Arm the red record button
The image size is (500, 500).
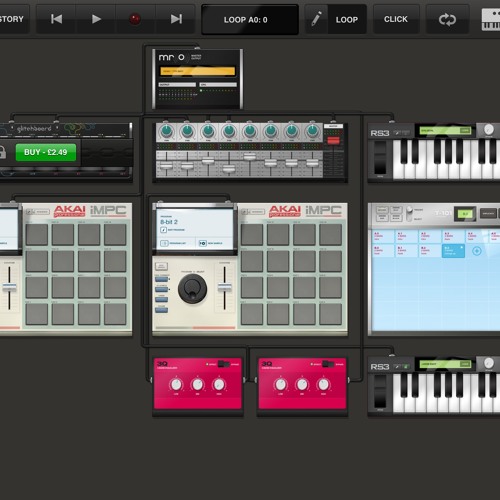[135, 19]
